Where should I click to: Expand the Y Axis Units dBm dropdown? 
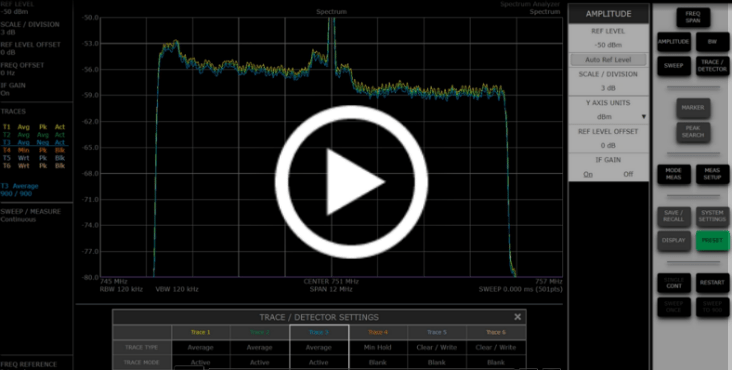pos(608,117)
